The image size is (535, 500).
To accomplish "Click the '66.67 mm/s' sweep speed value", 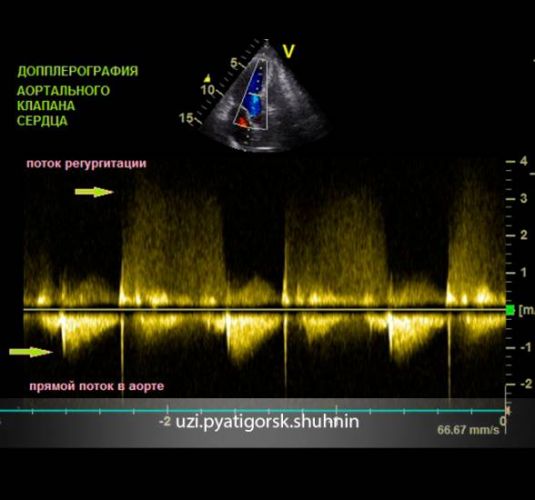I will pos(468,430).
